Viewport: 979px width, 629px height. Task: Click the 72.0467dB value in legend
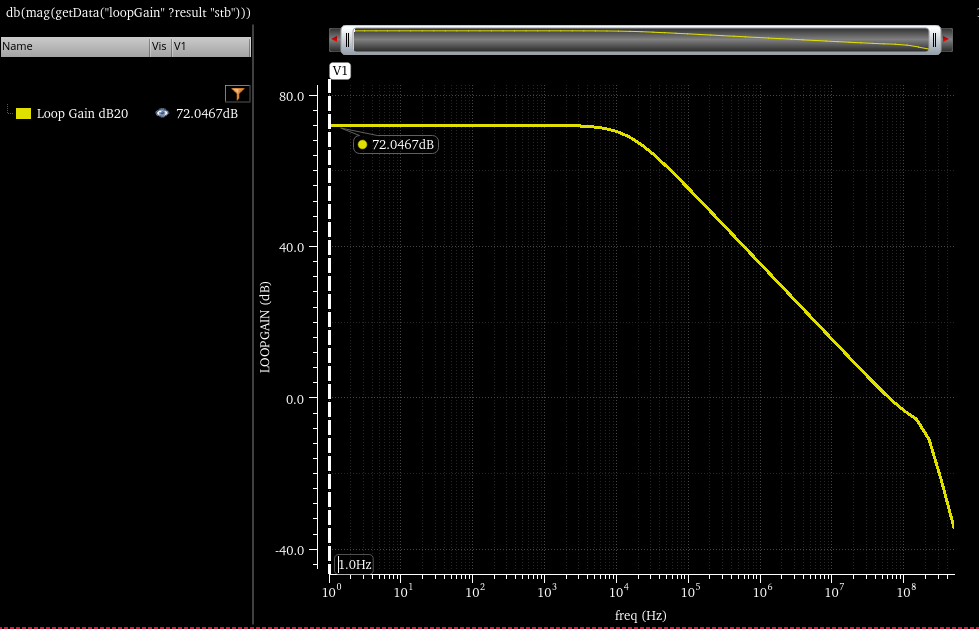(207, 113)
